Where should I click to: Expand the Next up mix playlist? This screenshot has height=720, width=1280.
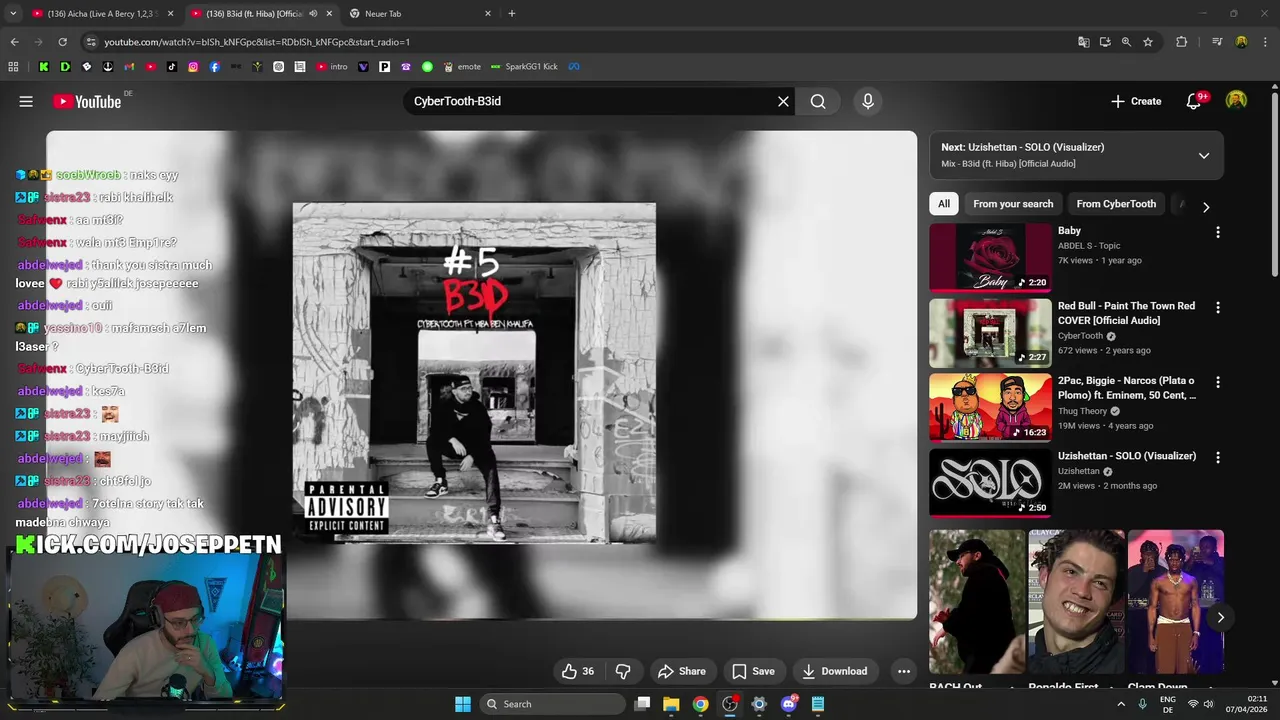(x=1204, y=155)
